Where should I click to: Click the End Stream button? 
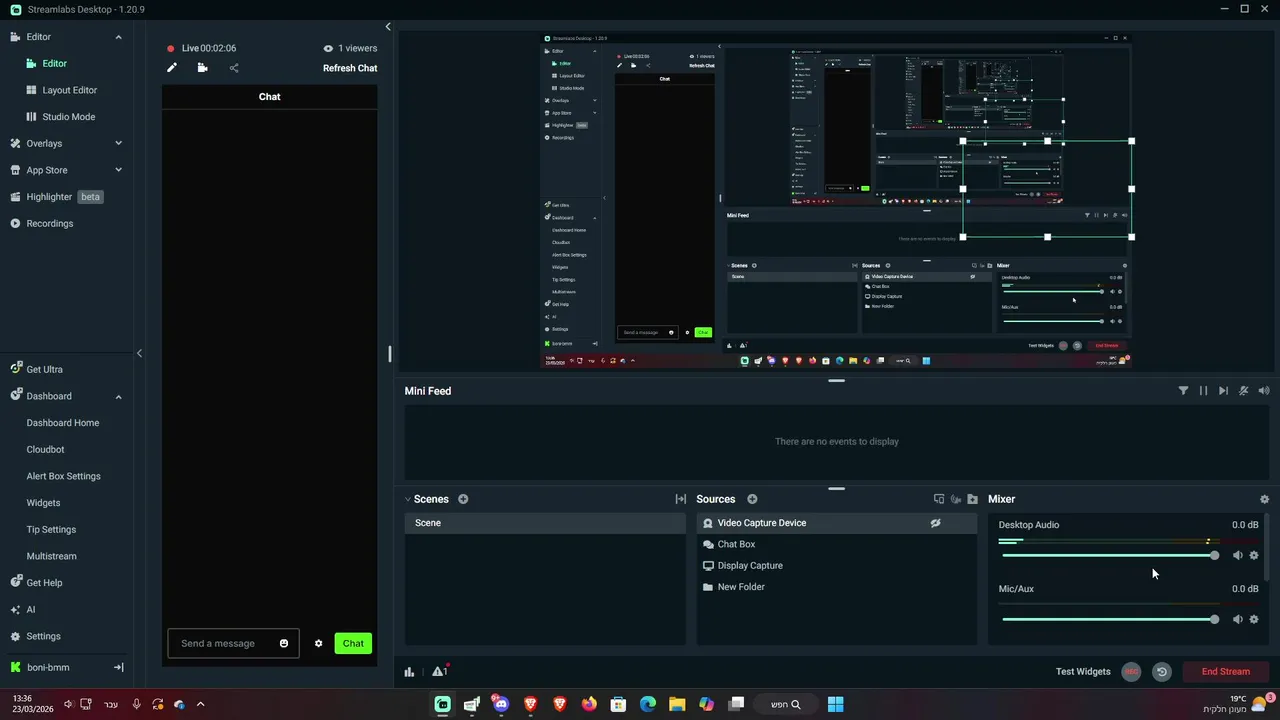tap(1225, 672)
